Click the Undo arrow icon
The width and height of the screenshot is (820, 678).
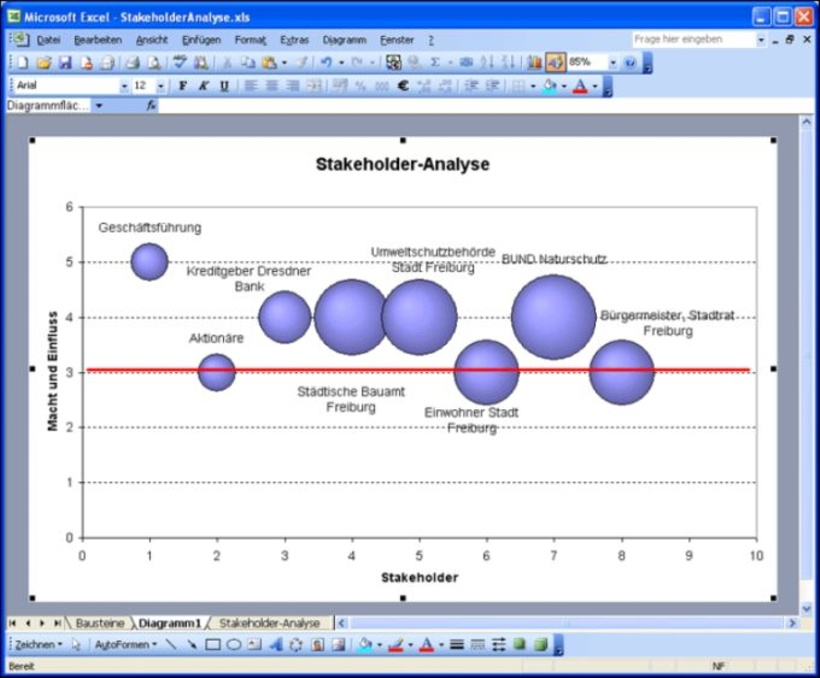[326, 63]
